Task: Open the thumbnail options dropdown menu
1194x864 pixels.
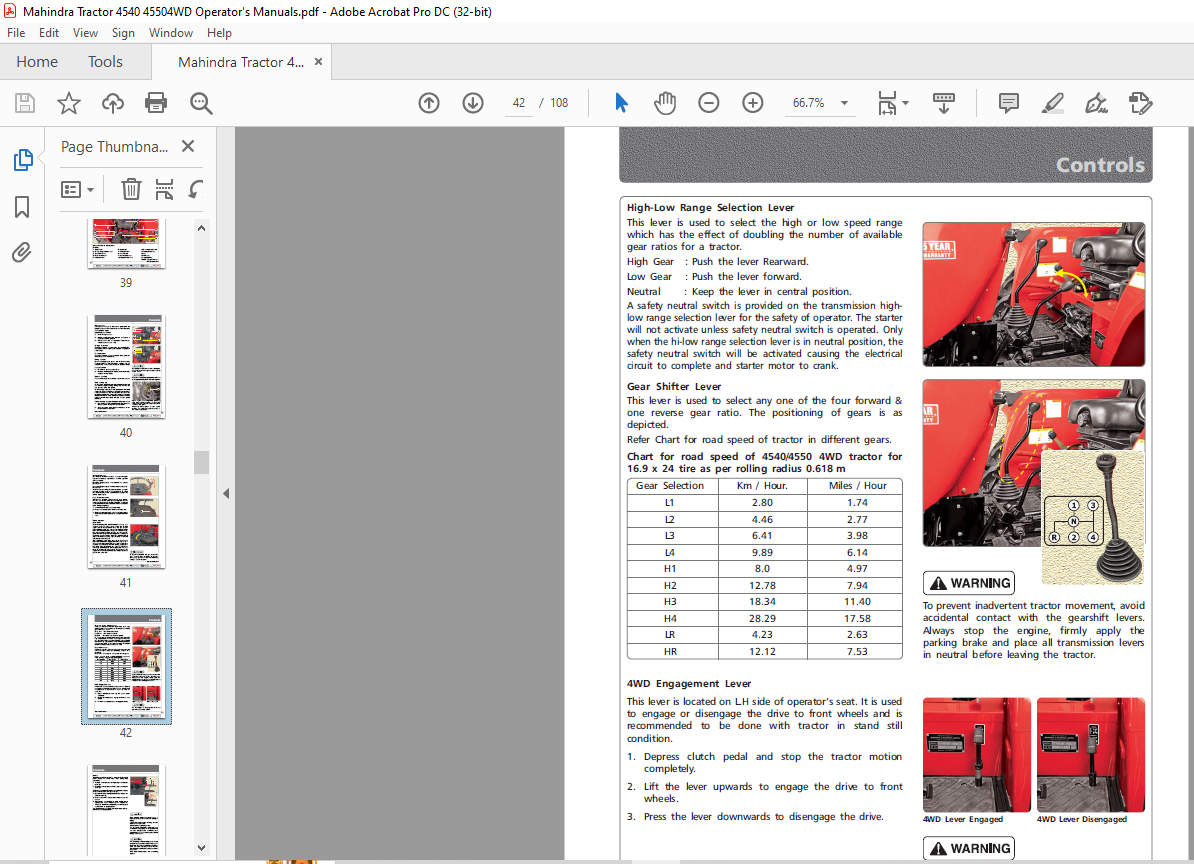Action: [x=77, y=189]
